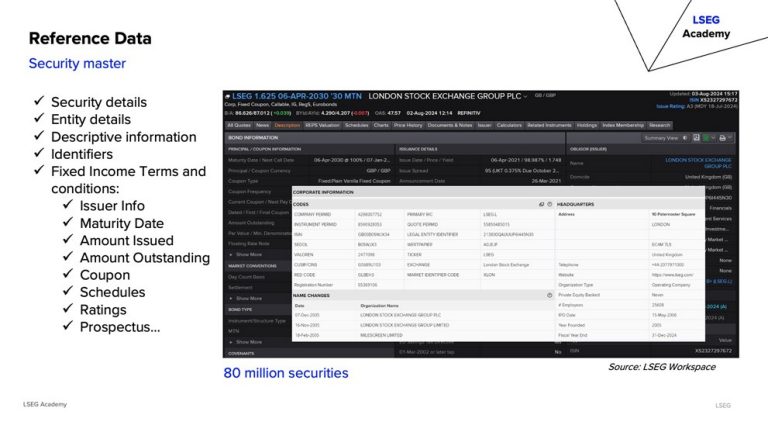Image resolution: width=768 pixels, height=432 pixels.
Task: Select the Related Instruments tab
Action: [x=549, y=125]
